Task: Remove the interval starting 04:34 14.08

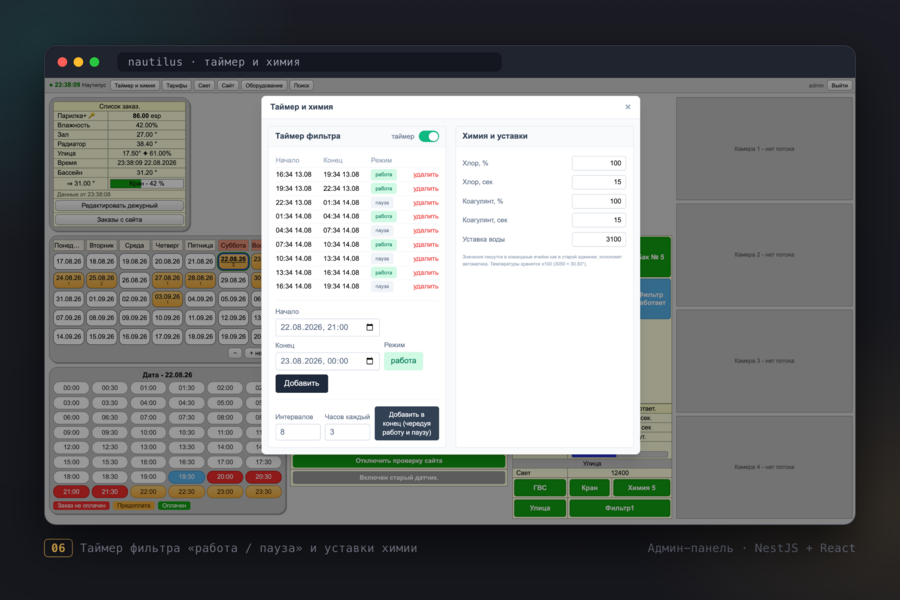Action: click(426, 231)
